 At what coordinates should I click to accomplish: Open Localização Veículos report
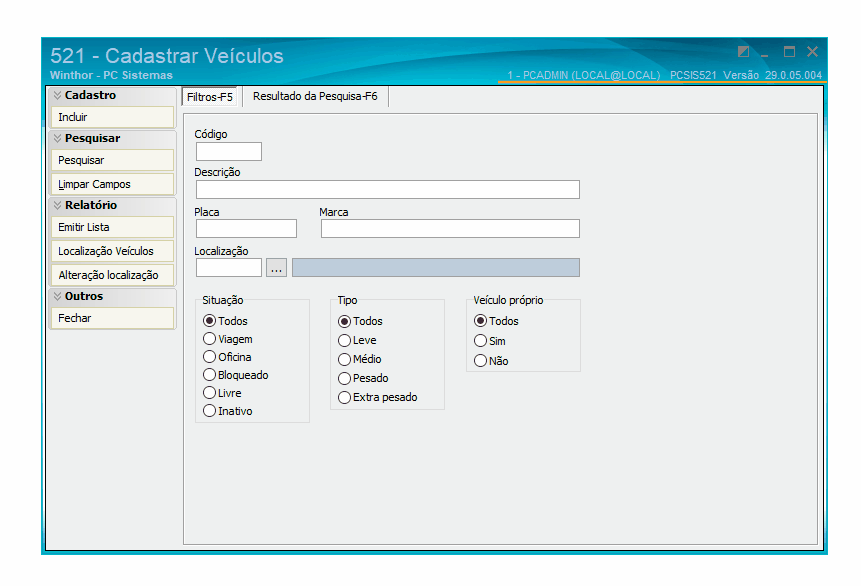pos(113,252)
